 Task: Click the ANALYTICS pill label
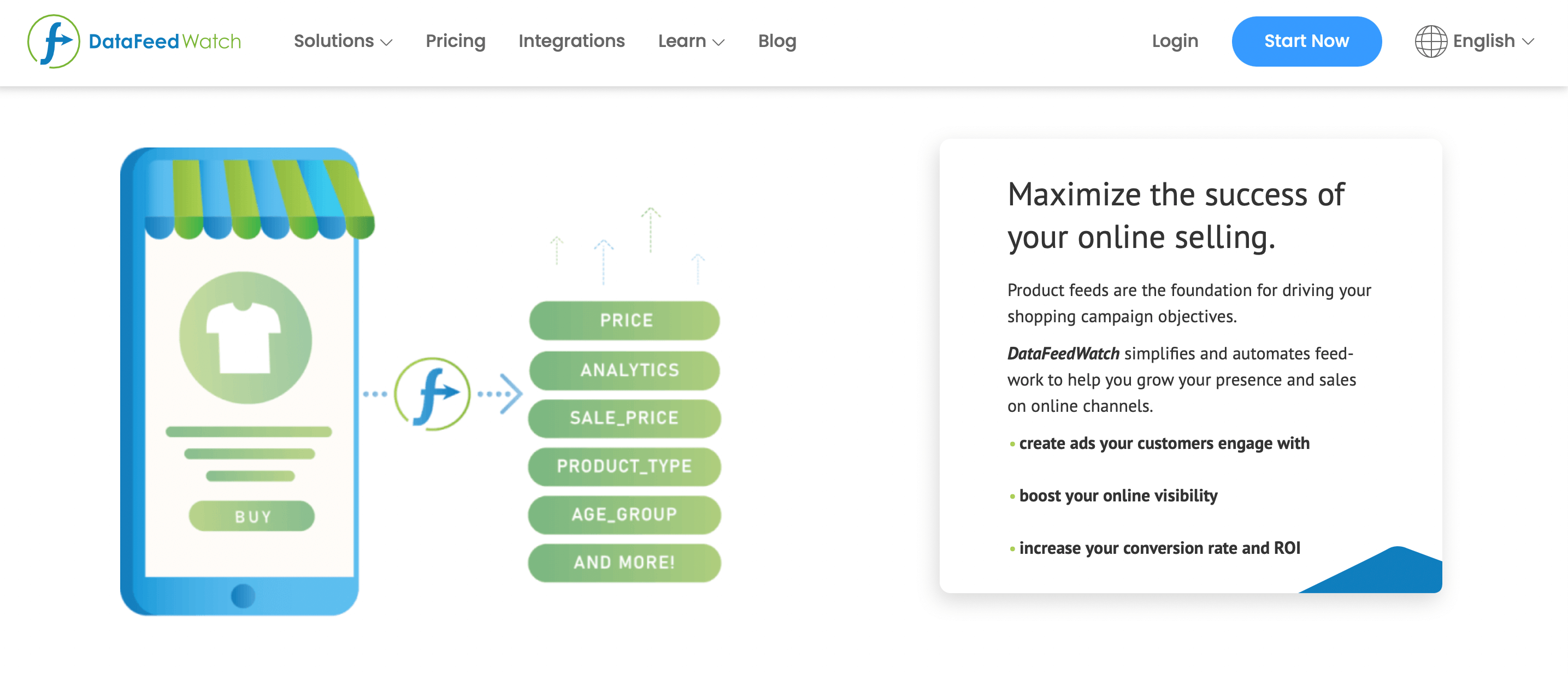624,370
